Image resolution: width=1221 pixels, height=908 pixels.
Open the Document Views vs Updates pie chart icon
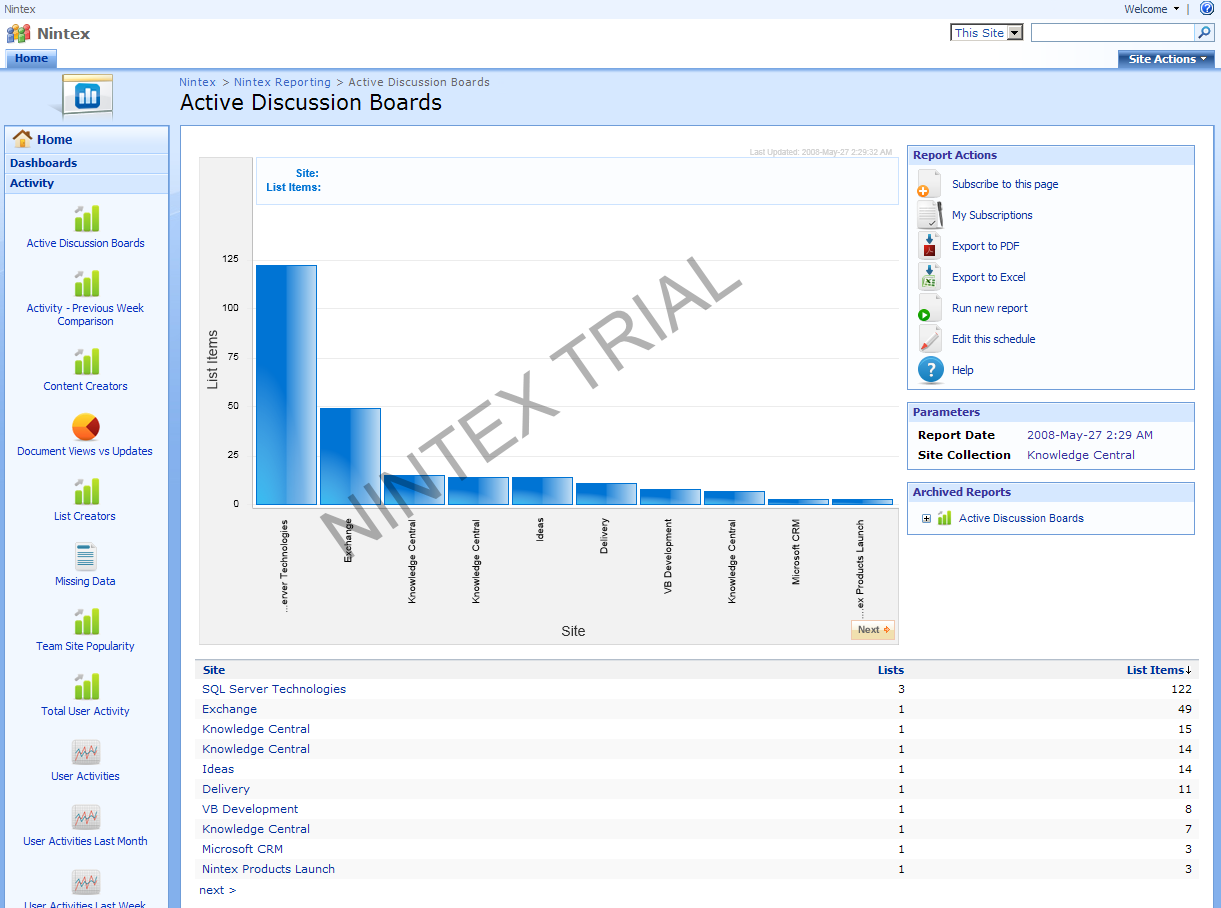pyautogui.click(x=85, y=427)
